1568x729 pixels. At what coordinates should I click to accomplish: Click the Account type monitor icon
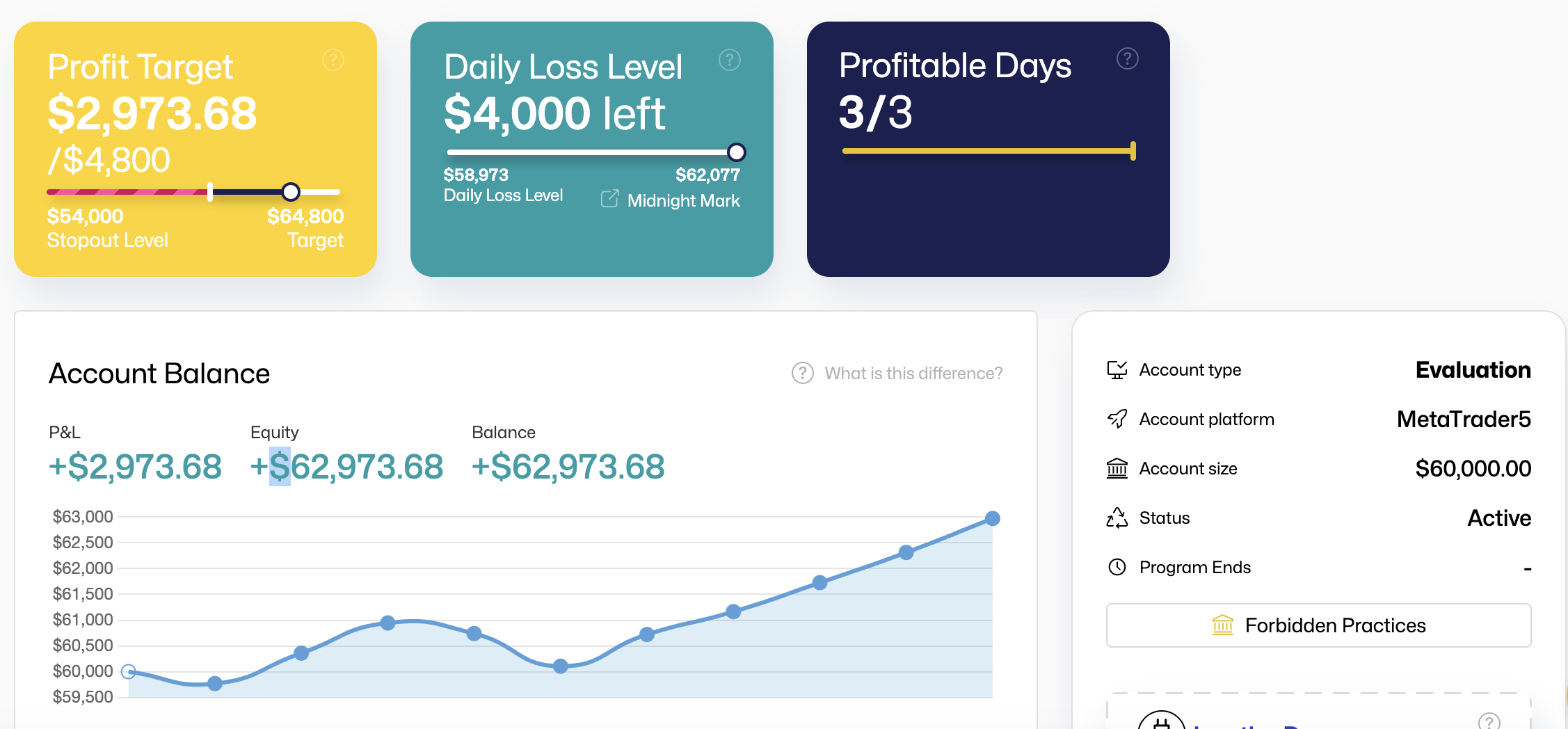click(x=1117, y=370)
